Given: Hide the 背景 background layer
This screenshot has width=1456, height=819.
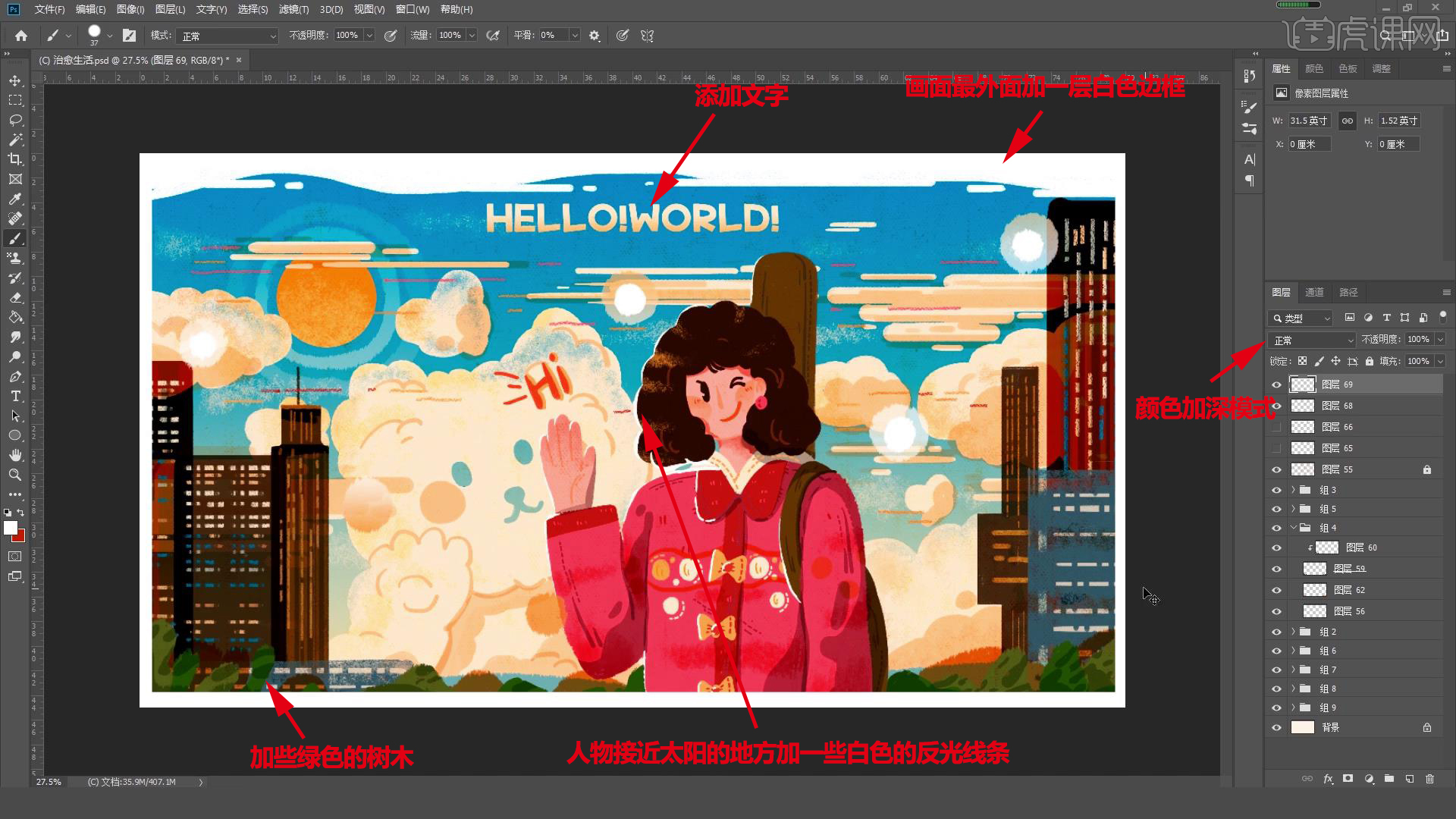Looking at the screenshot, I should pos(1276,727).
